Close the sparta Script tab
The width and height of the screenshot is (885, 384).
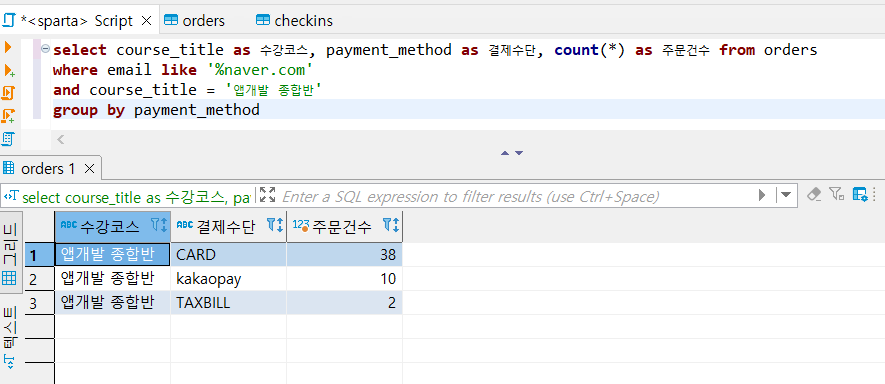pos(146,21)
